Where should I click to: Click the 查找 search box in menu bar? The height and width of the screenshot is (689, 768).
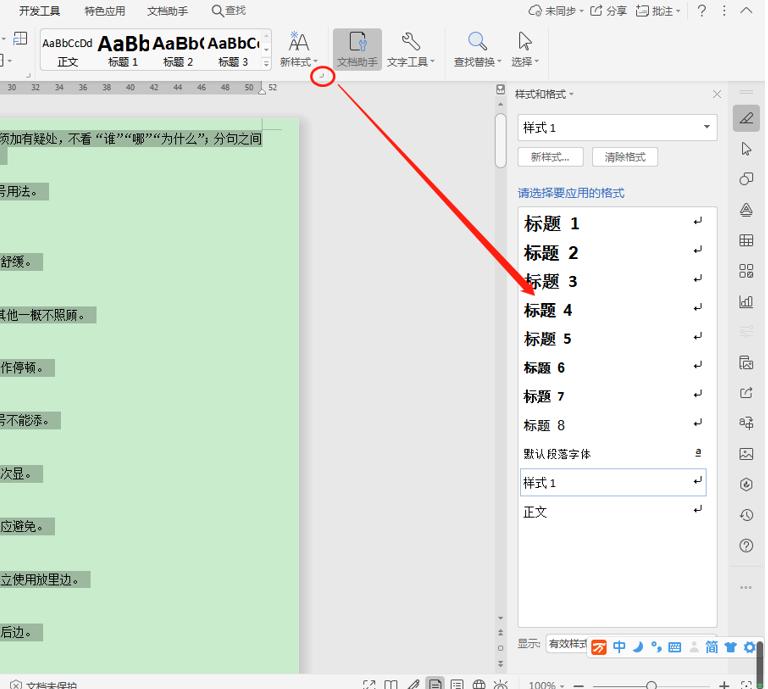229,10
